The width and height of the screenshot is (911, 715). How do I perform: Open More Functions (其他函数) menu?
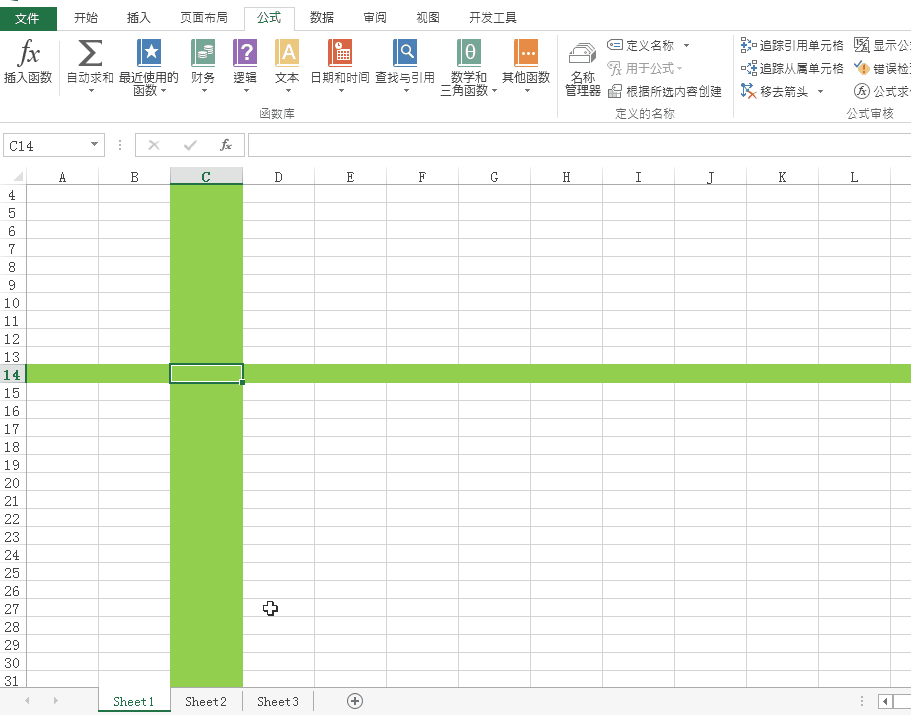(526, 65)
